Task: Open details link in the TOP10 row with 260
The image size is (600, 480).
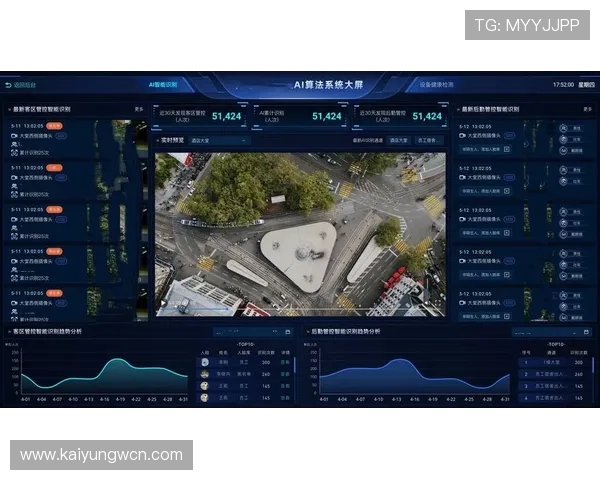Action: (285, 374)
